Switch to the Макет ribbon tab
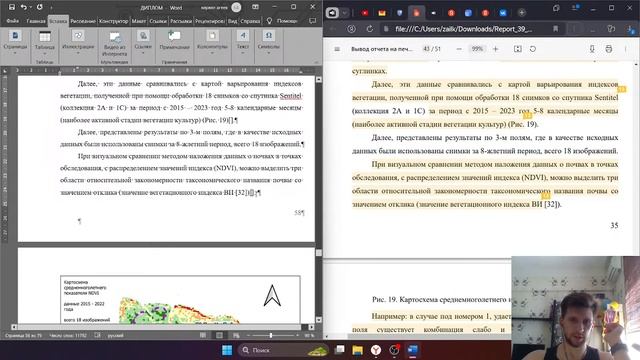 point(139,21)
